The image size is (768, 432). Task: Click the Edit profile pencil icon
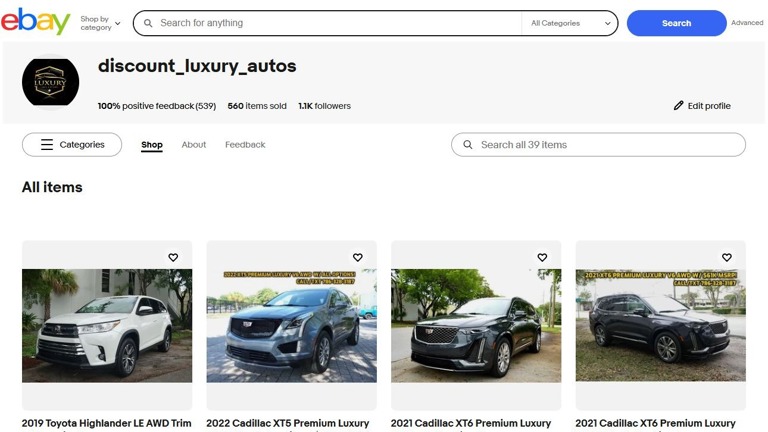coord(678,105)
